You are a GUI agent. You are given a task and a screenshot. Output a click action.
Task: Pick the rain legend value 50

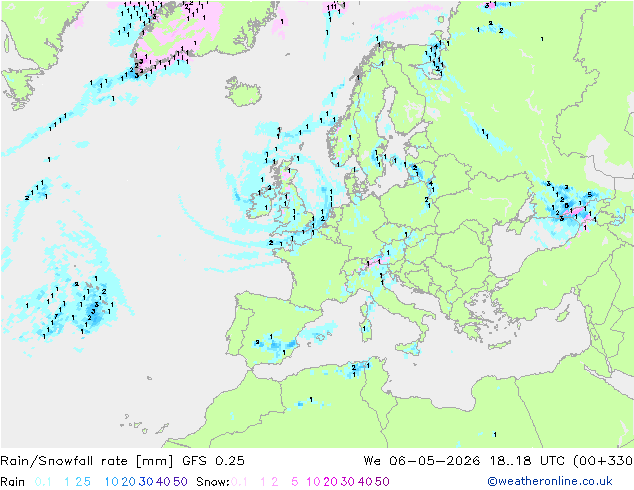pyautogui.click(x=180, y=482)
